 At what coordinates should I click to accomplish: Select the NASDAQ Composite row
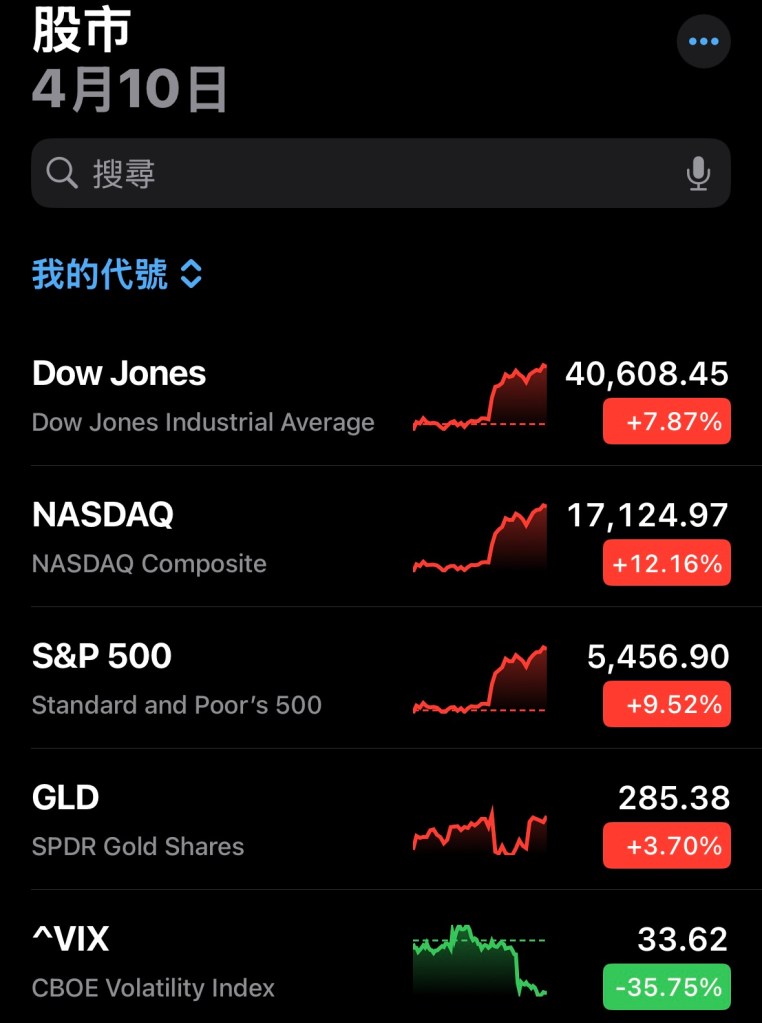150,539
